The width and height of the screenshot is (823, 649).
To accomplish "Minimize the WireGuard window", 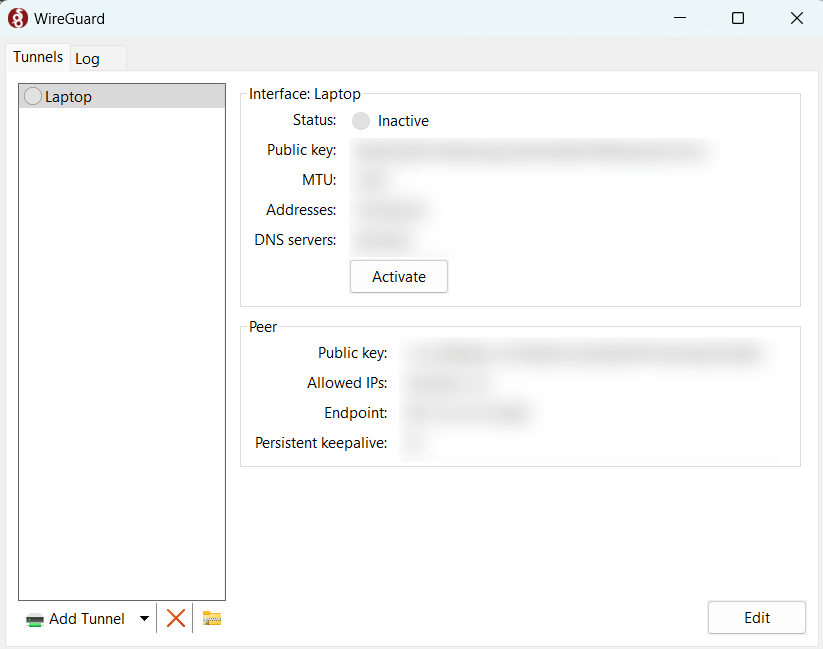I will (680, 18).
